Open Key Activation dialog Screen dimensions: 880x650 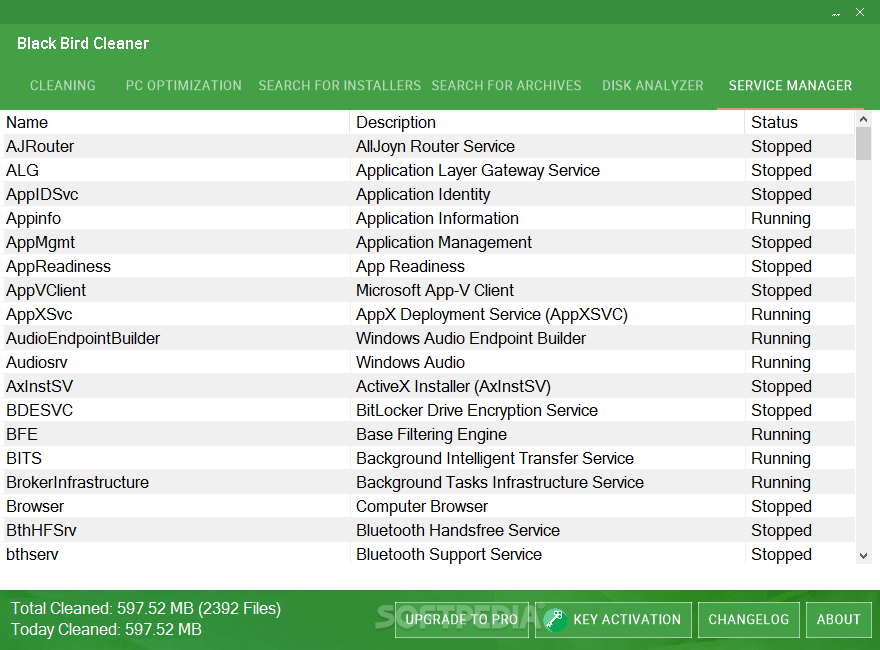(x=613, y=620)
